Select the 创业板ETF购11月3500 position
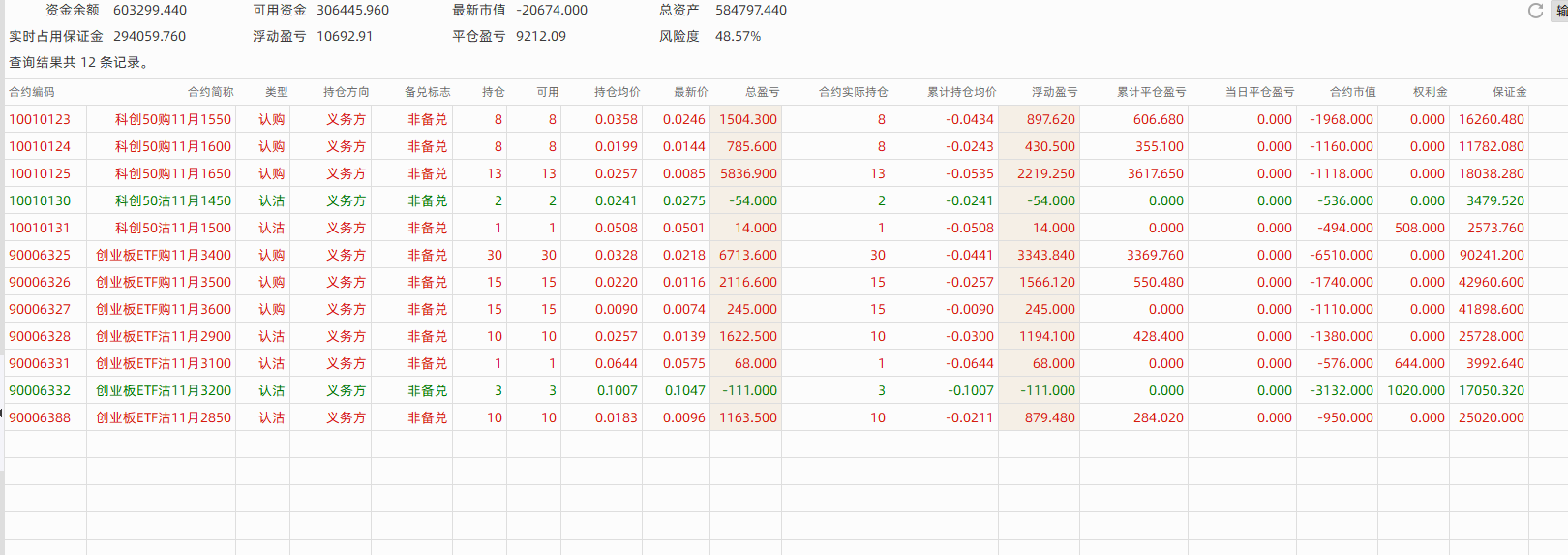1568x555 pixels. pos(163,282)
